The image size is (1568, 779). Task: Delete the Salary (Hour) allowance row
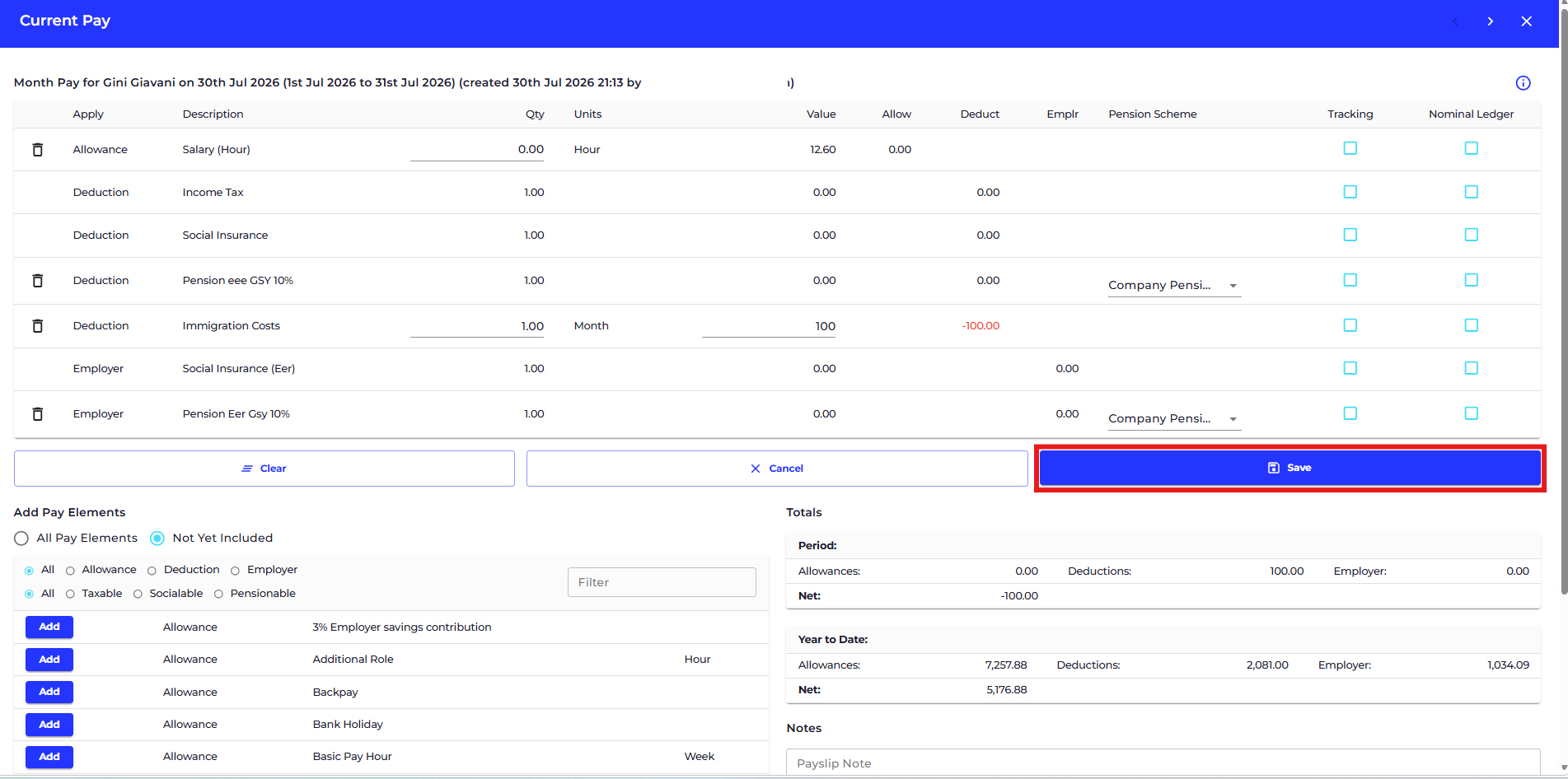(x=37, y=150)
